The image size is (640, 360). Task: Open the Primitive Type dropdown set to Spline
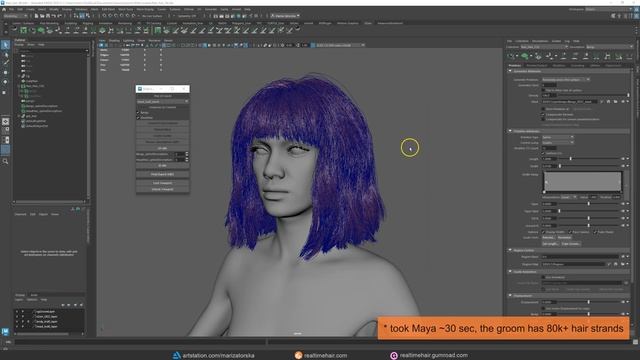tap(558, 138)
